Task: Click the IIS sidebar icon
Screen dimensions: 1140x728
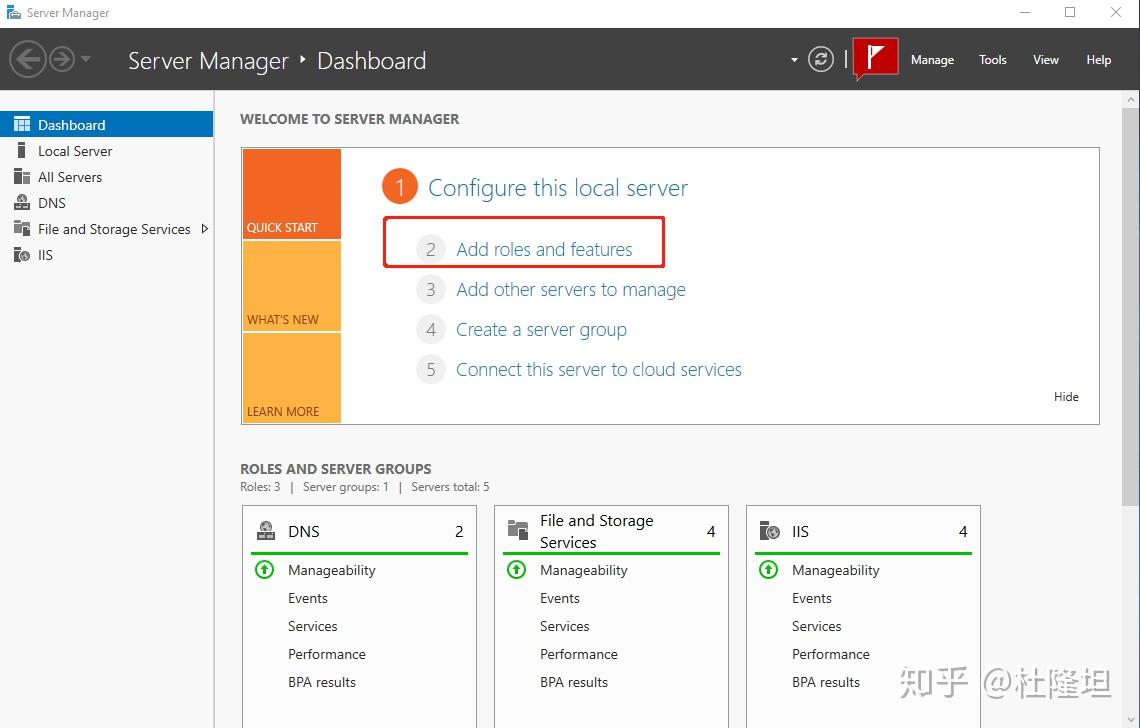Action: tap(22, 255)
